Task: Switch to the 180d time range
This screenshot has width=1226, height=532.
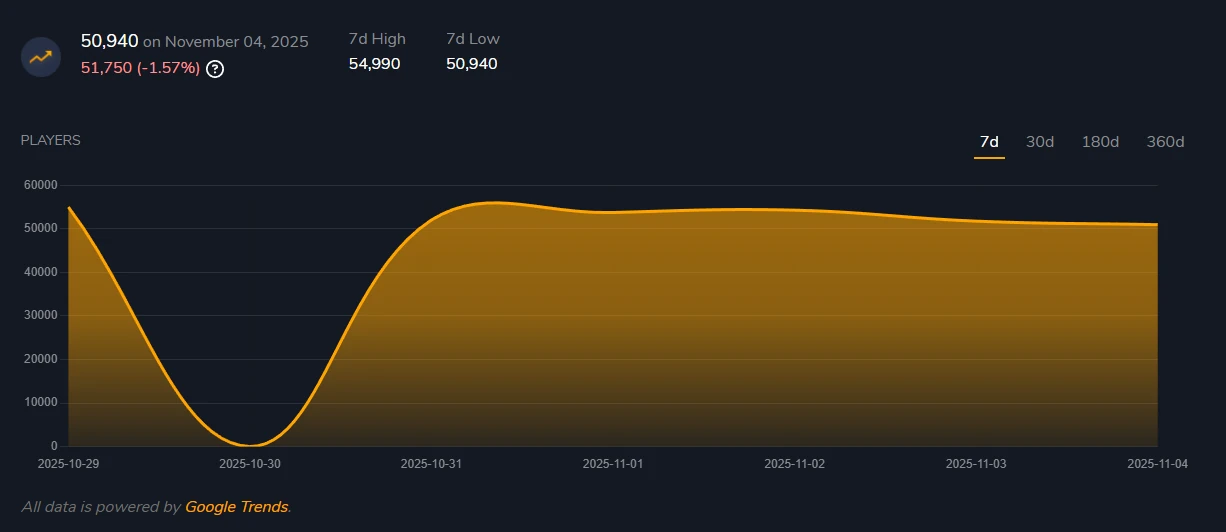Action: click(x=1100, y=142)
